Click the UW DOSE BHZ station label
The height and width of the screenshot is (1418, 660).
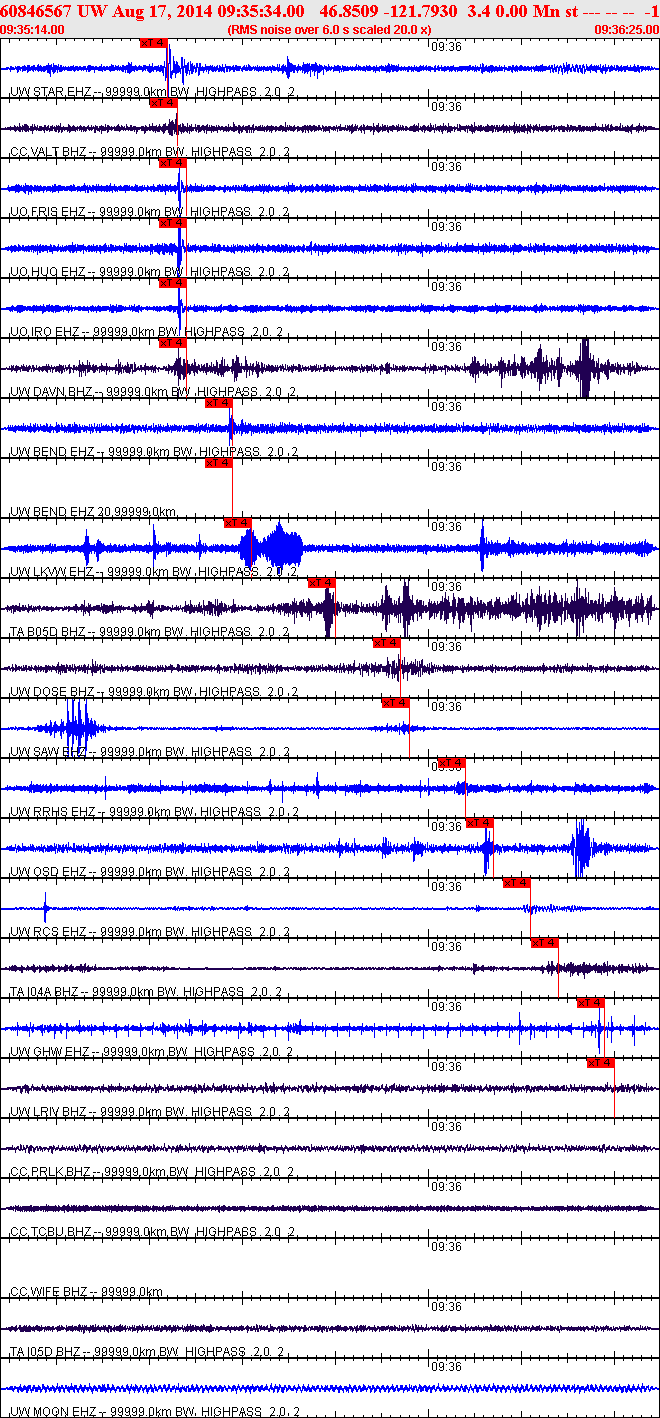150,692
